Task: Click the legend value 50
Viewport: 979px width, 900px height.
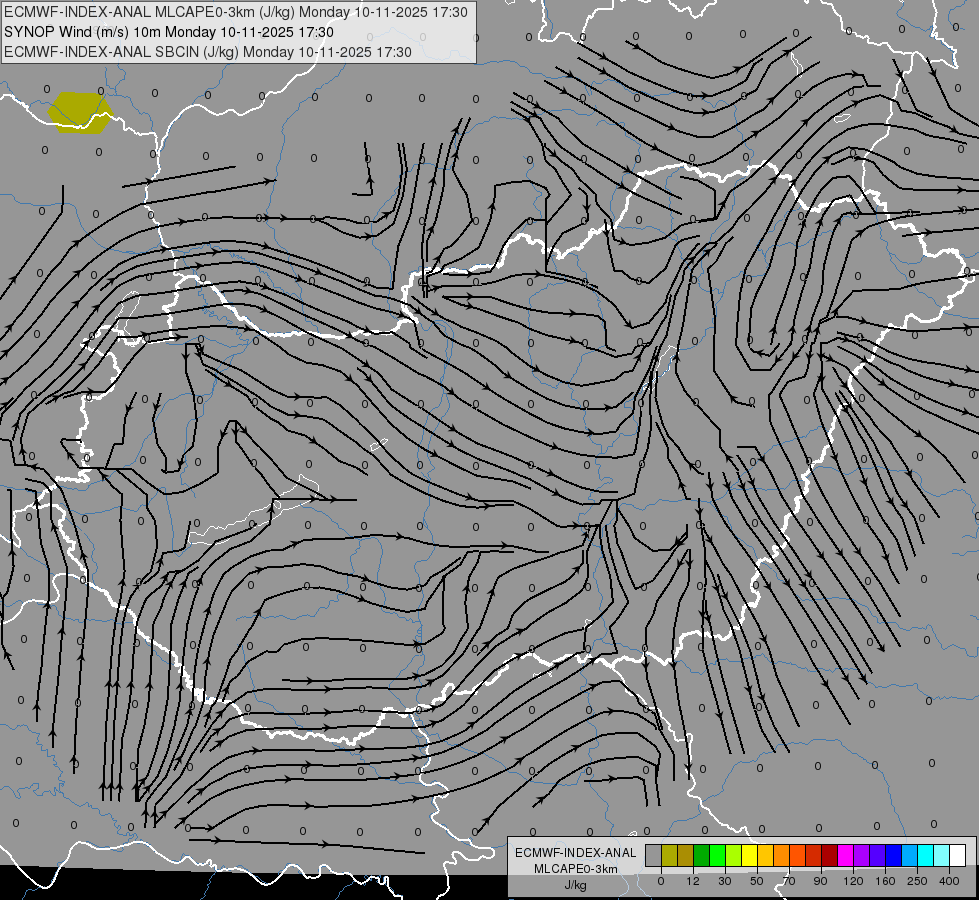Action: pos(756,881)
